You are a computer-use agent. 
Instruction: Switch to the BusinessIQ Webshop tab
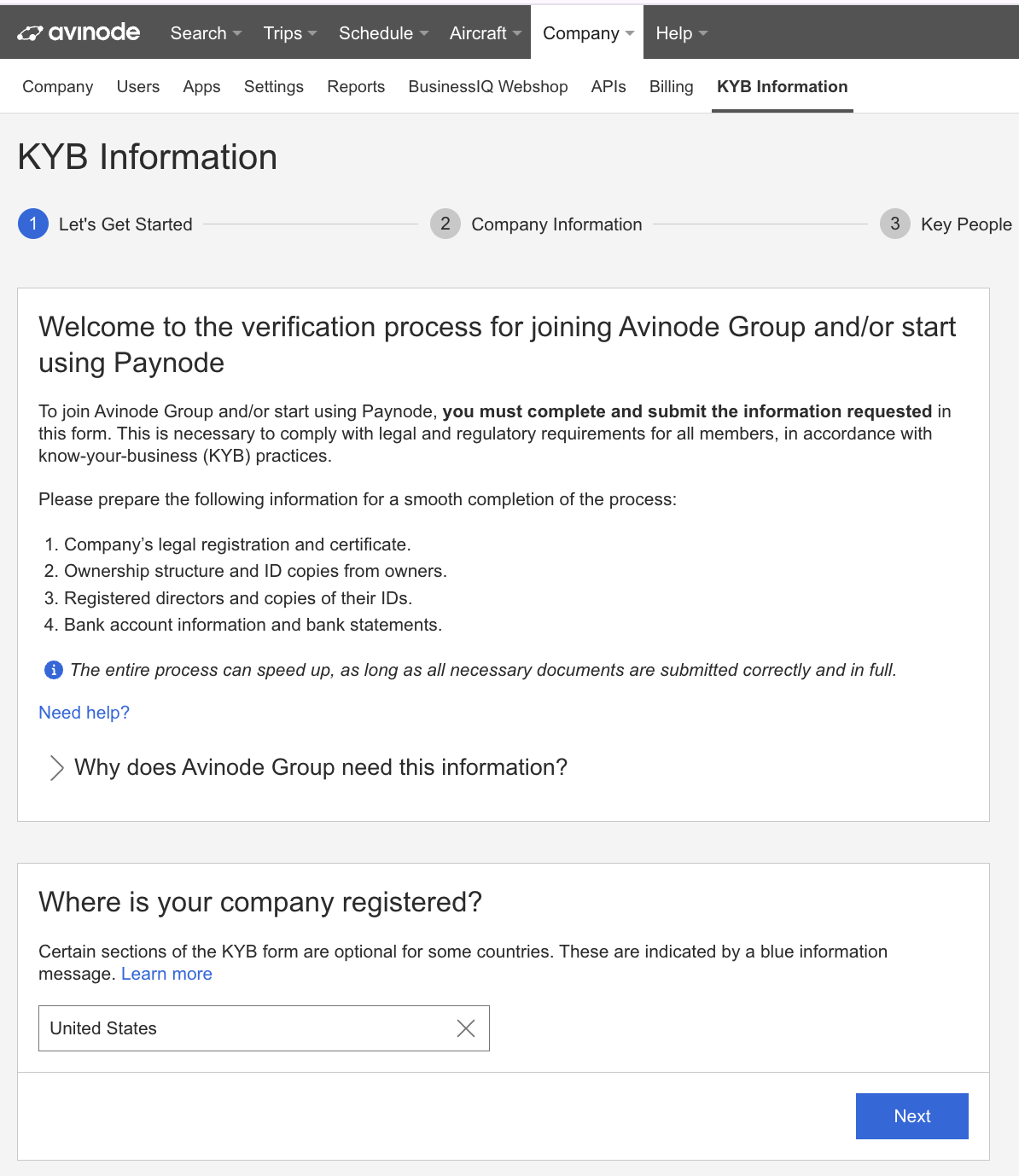coord(487,86)
